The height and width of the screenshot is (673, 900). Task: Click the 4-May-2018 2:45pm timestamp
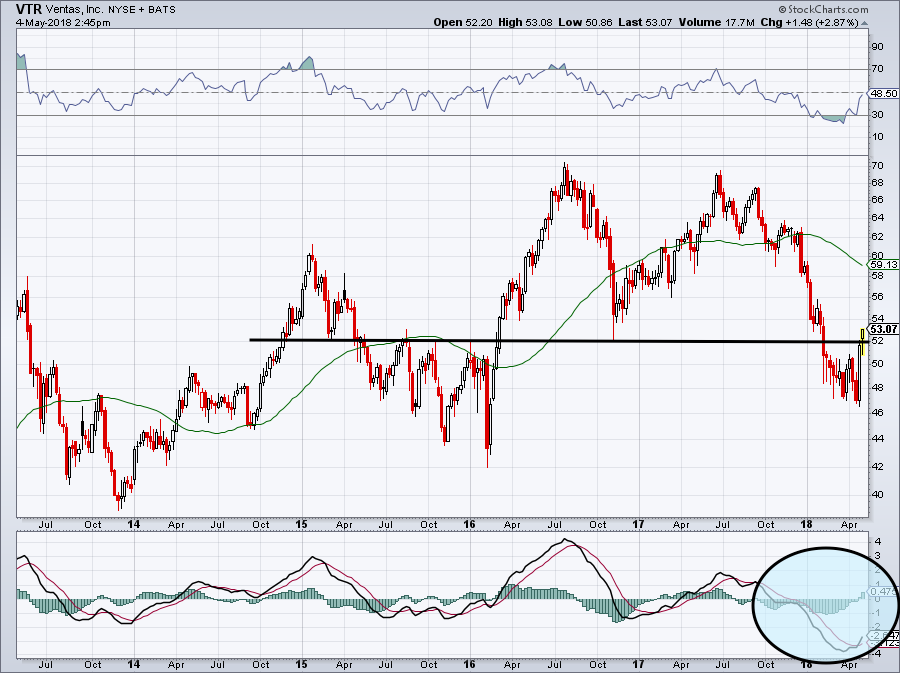pyautogui.click(x=63, y=22)
